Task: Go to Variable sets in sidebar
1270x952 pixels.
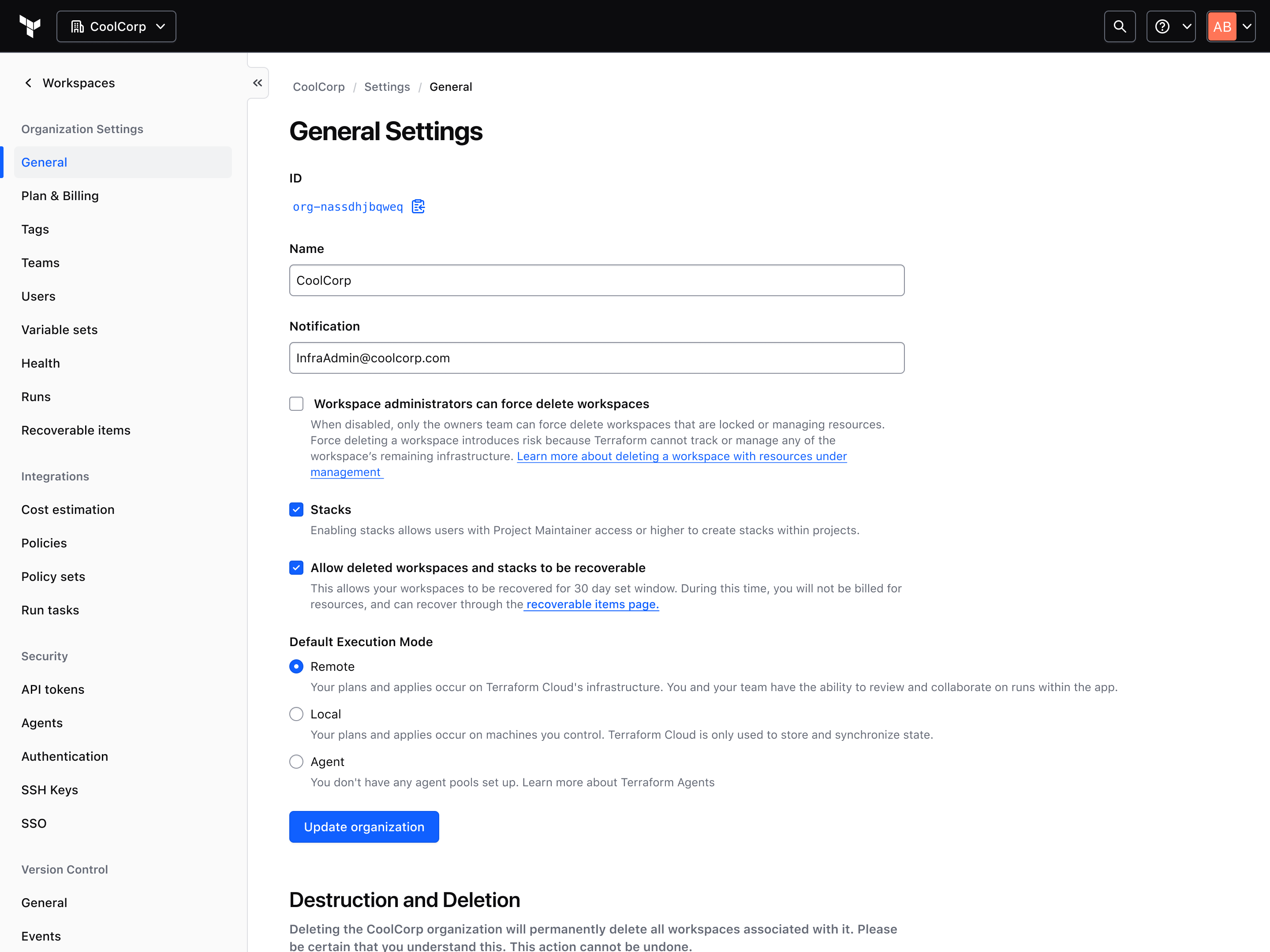Action: (60, 330)
